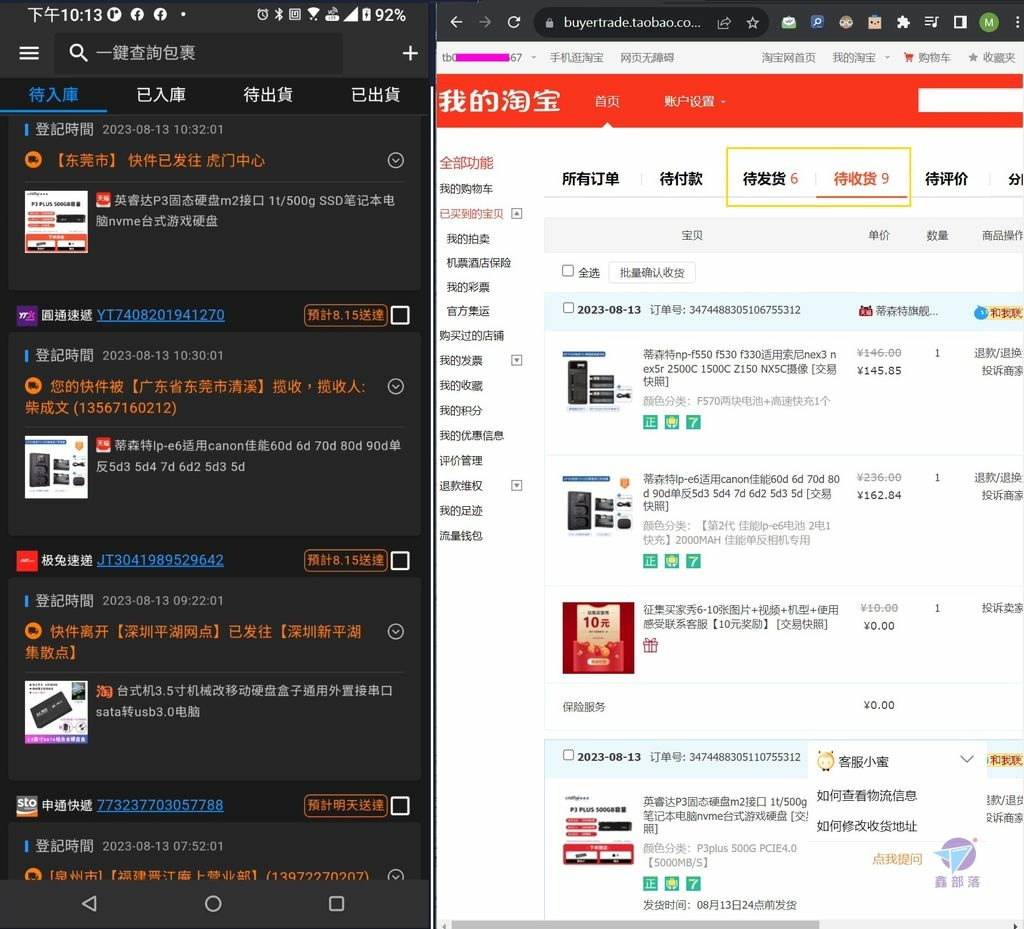The height and width of the screenshot is (929, 1024).
Task: Open Chrome three-dot menu
Action: [1016, 22]
